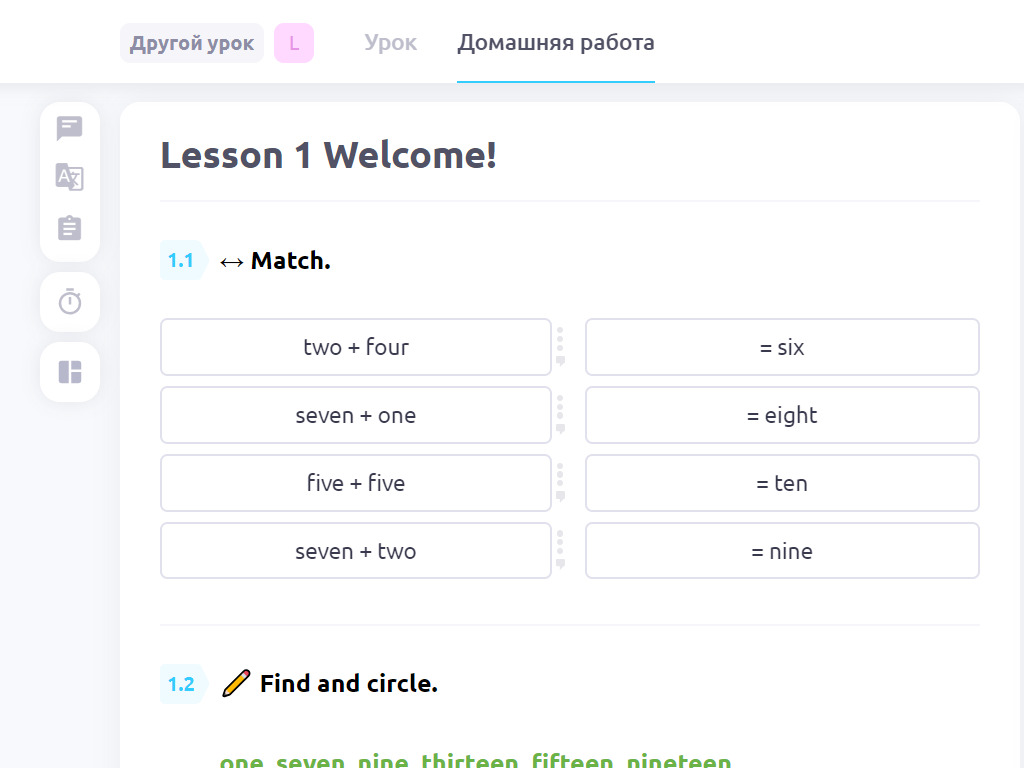Switch to the Урок tab
Image resolution: width=1024 pixels, height=768 pixels.
tap(391, 42)
